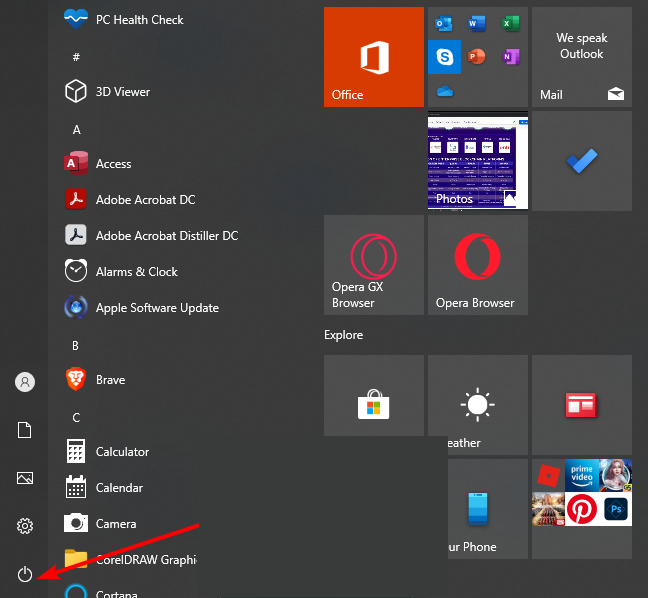Open the Microsoft To Do checkmark tile
This screenshot has height=598, width=648.
(582, 161)
